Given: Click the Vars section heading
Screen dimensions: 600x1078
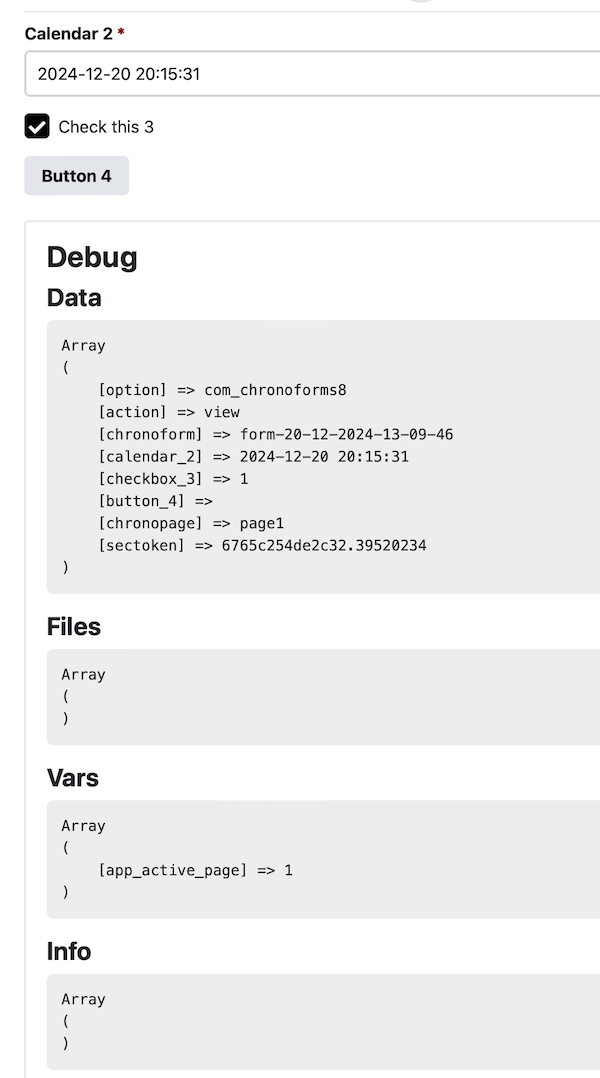Looking at the screenshot, I should click(73, 778).
